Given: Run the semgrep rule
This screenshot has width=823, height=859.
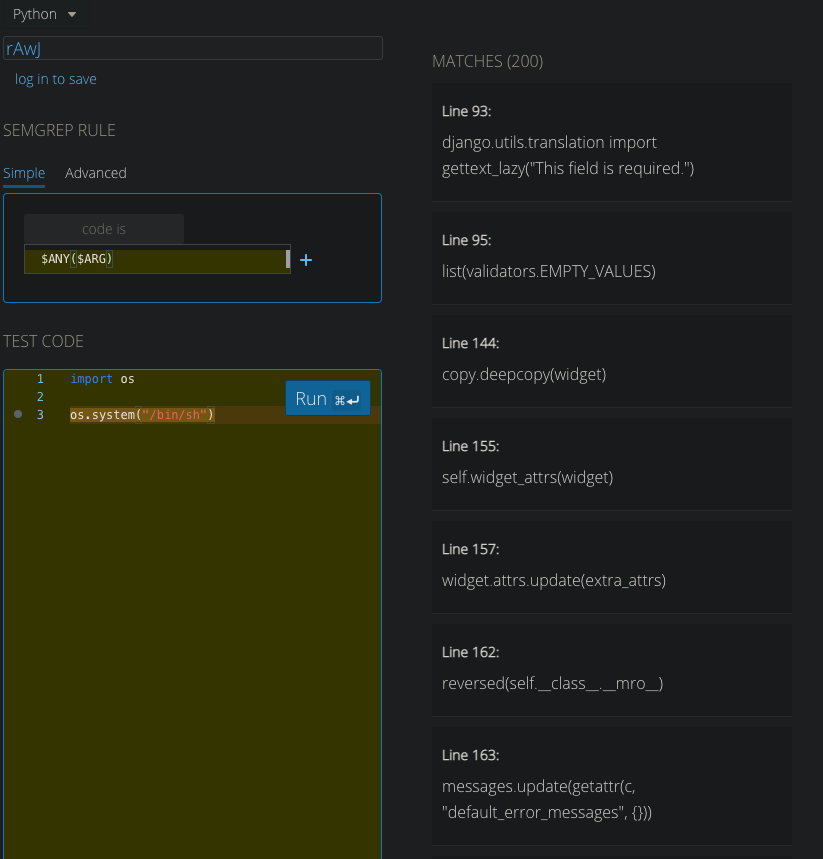Looking at the screenshot, I should tap(328, 398).
